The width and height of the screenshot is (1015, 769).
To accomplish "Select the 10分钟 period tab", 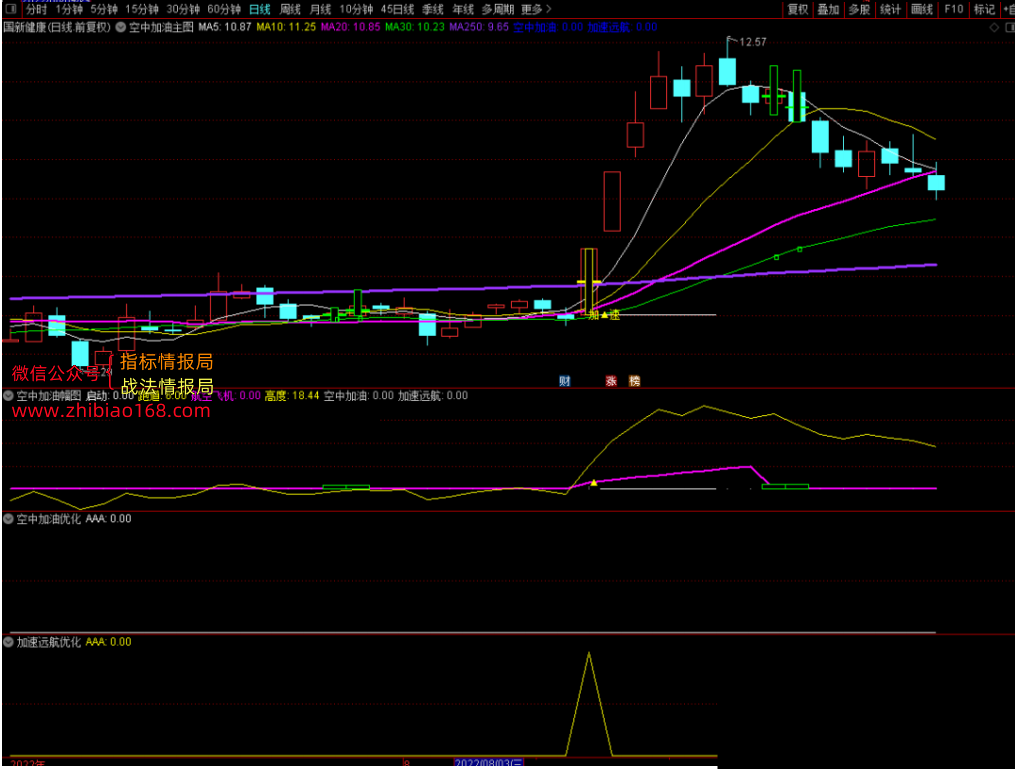I will (x=357, y=9).
